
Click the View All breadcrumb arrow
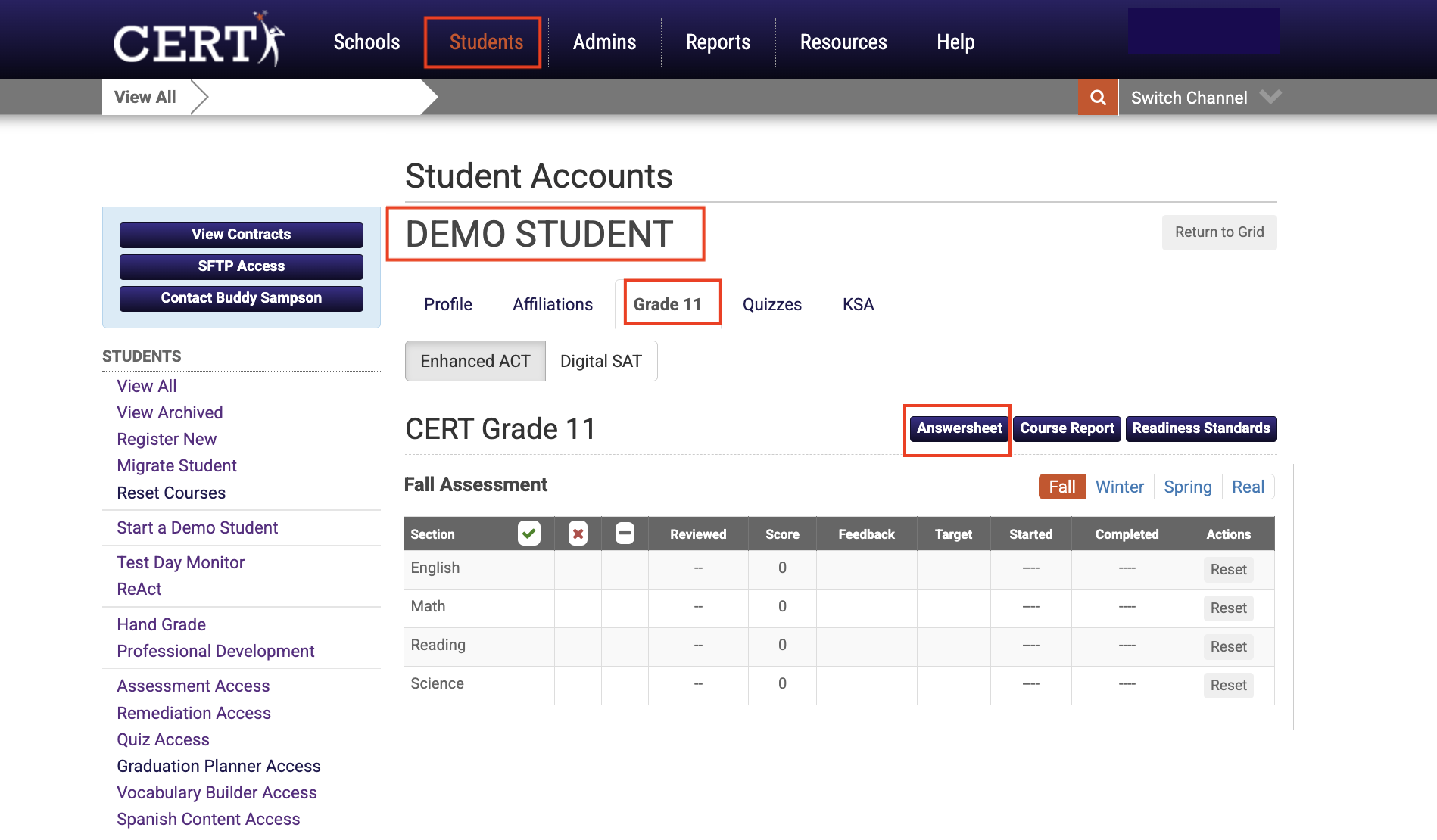200,97
